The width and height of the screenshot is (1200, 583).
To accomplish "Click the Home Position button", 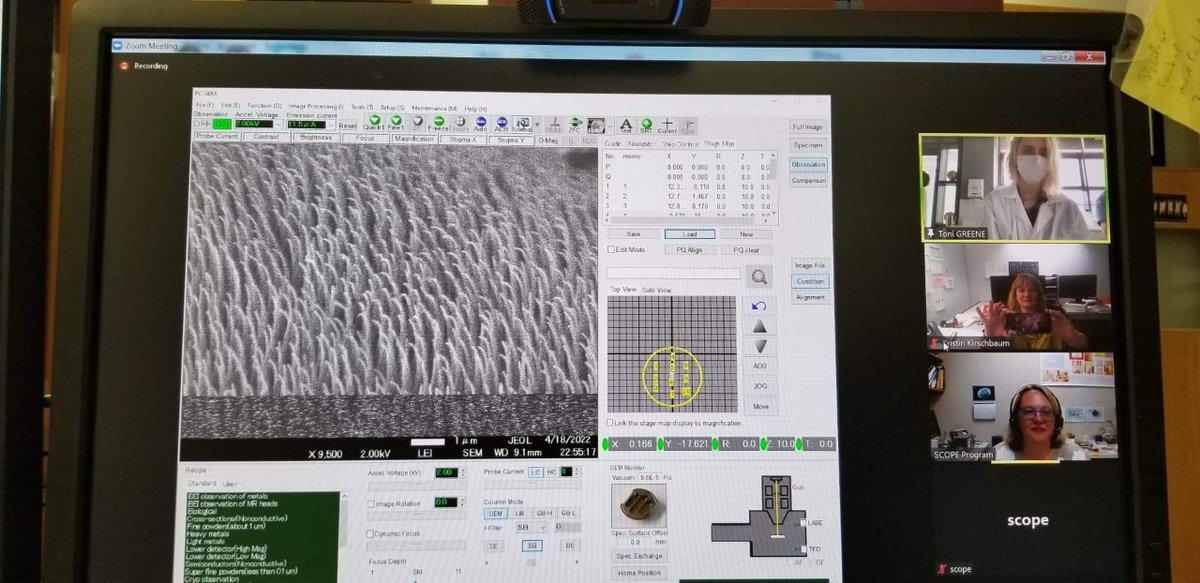I will (637, 572).
